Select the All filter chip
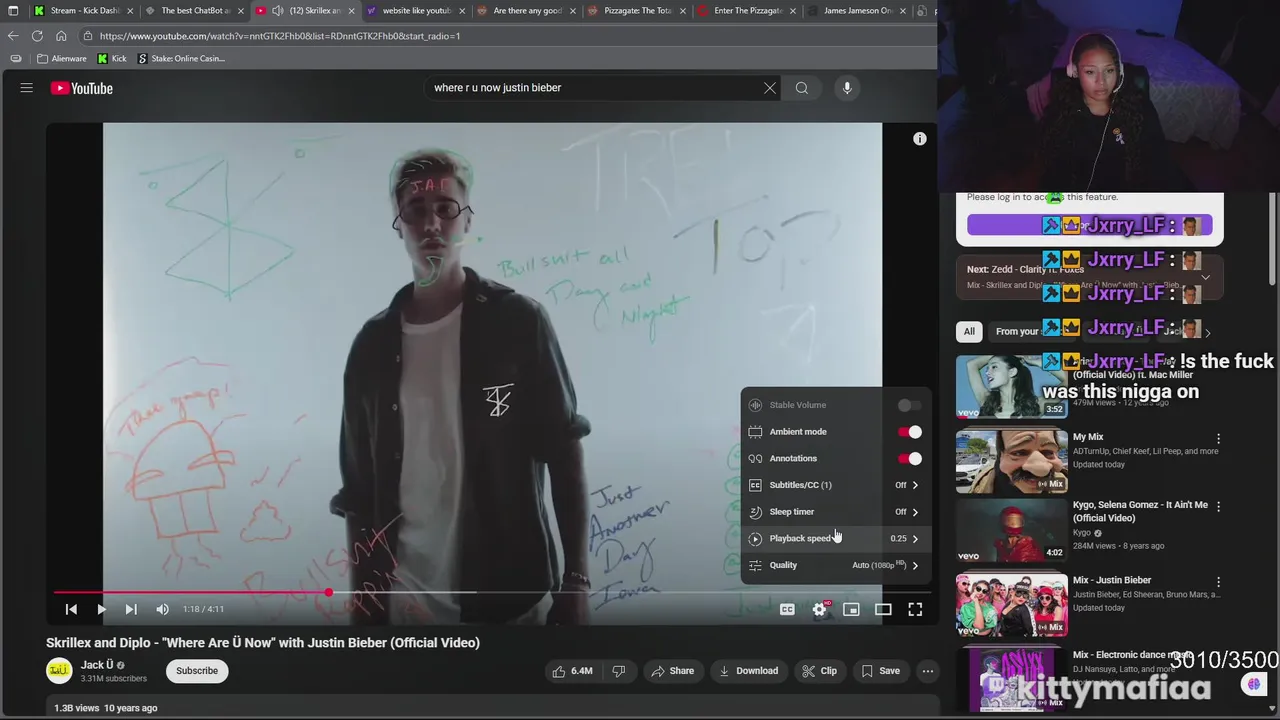Image resolution: width=1280 pixels, height=720 pixels. point(969,332)
